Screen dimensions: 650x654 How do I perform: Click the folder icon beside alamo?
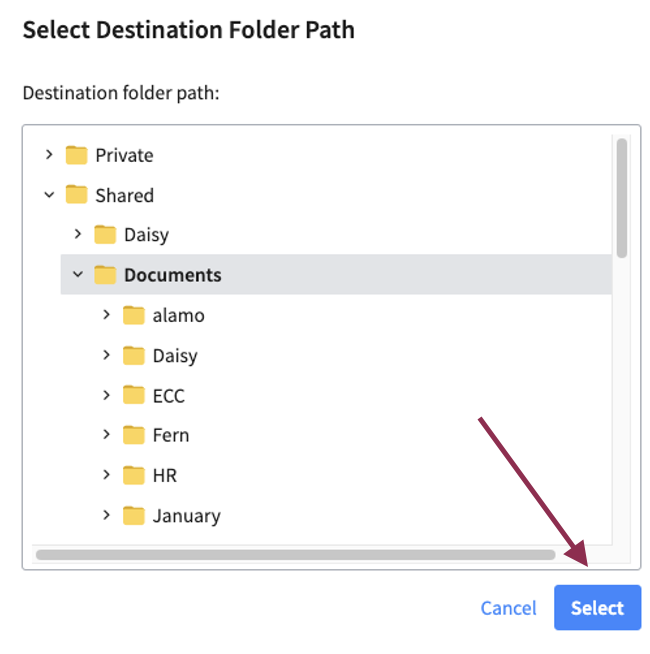tap(134, 315)
